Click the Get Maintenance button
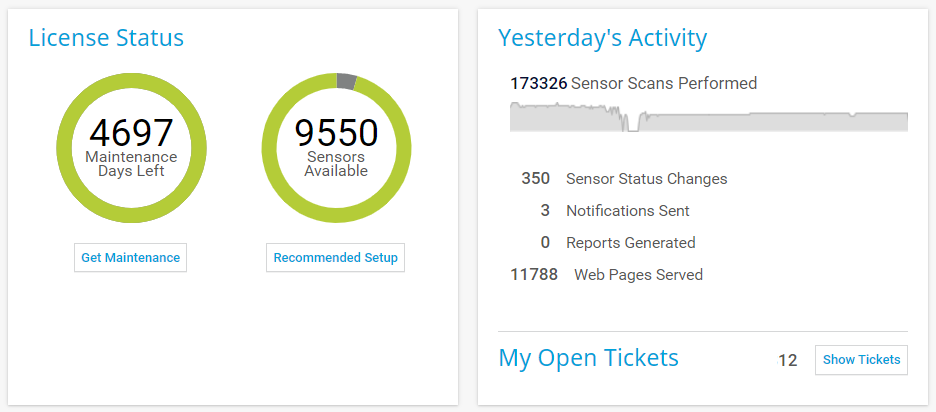Viewport: 936px width, 412px height. pyautogui.click(x=130, y=258)
